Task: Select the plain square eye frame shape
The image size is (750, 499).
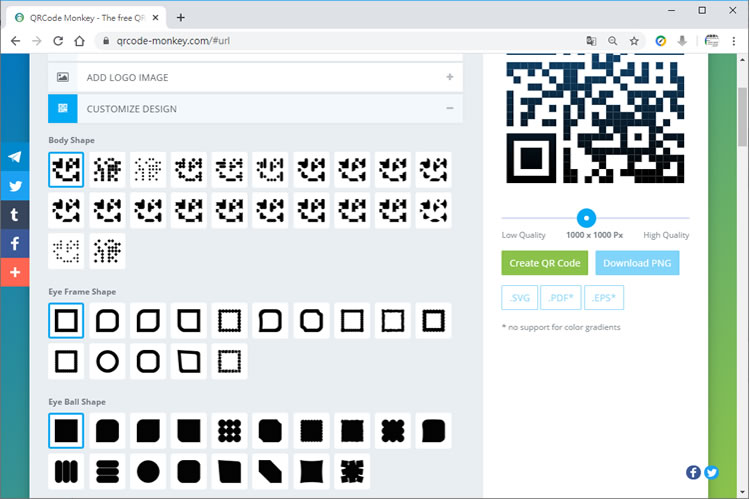Action: 66,321
